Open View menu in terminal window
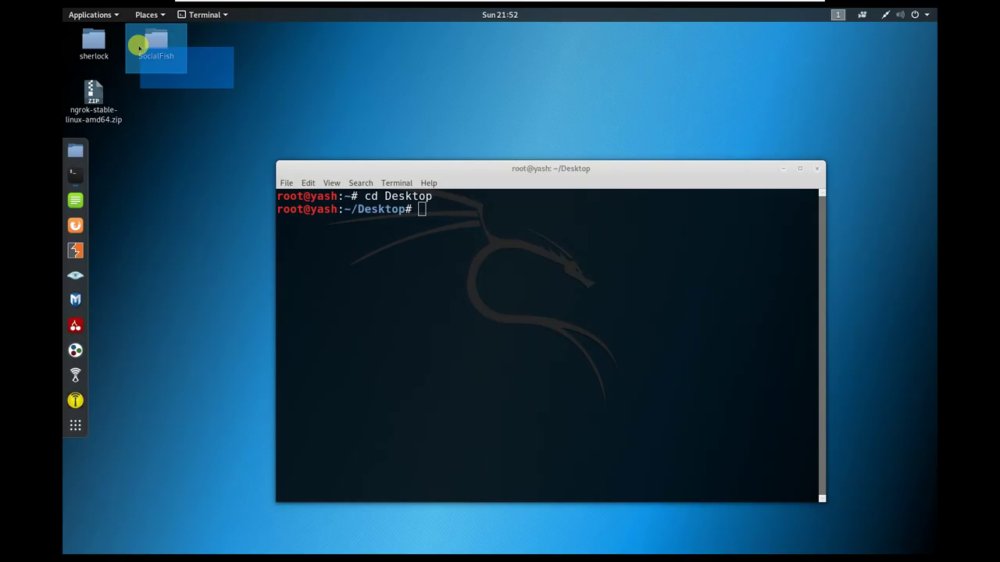This screenshot has width=1000, height=562. tap(332, 182)
